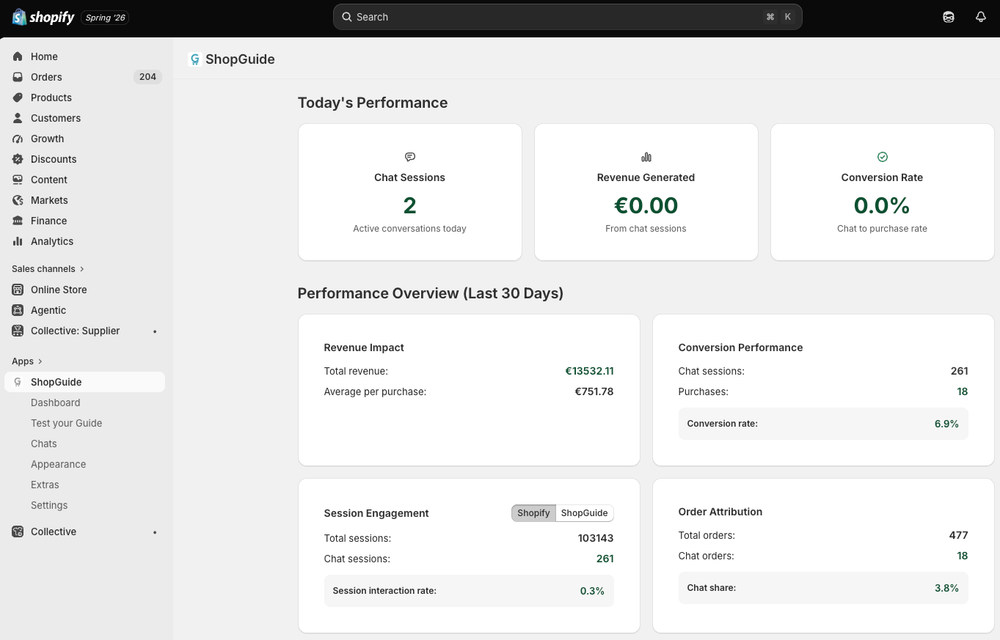This screenshot has height=640, width=1000.
Task: Click the Shopify logo
Action: click(x=43, y=17)
